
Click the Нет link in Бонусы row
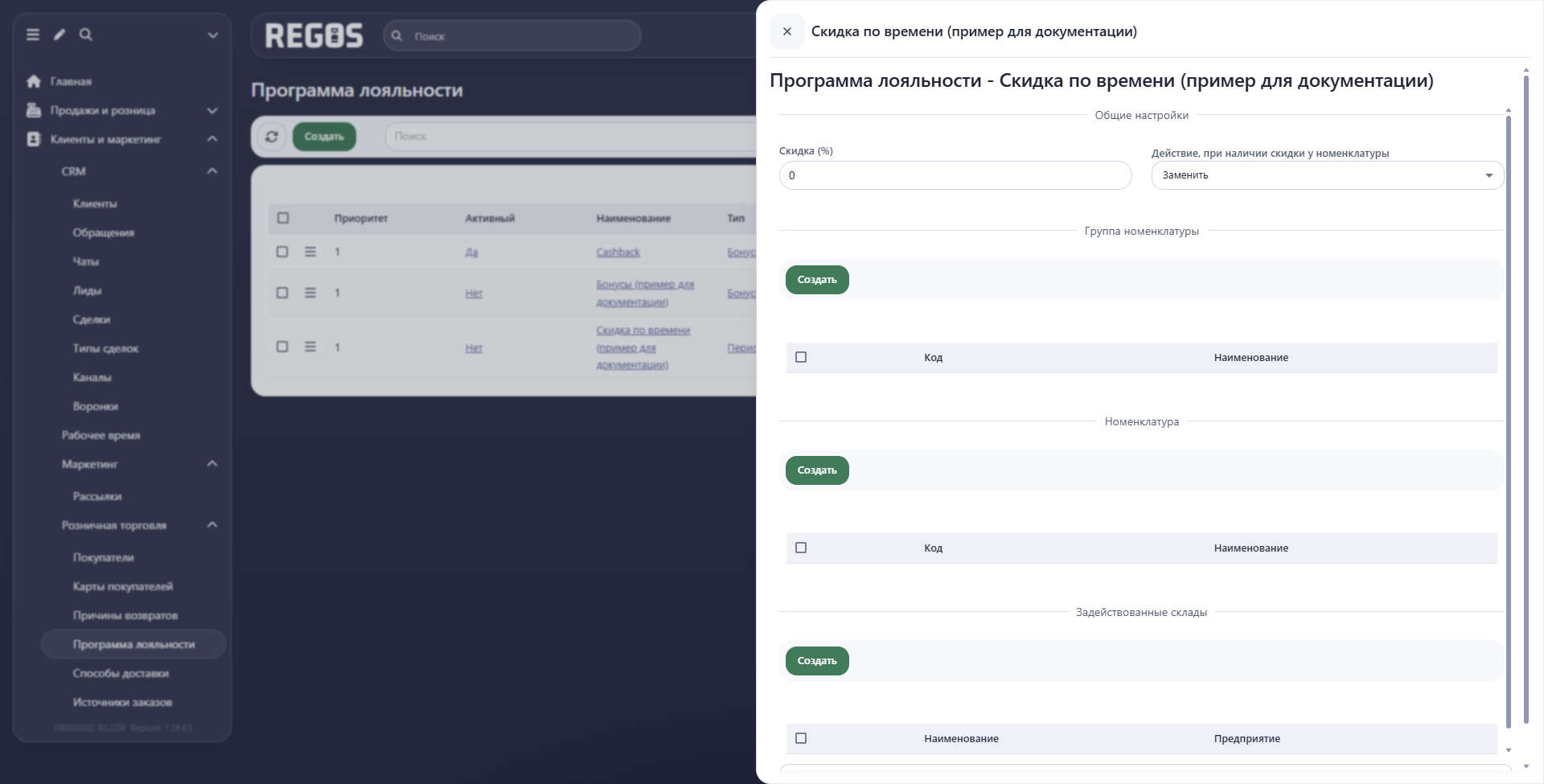coord(474,293)
